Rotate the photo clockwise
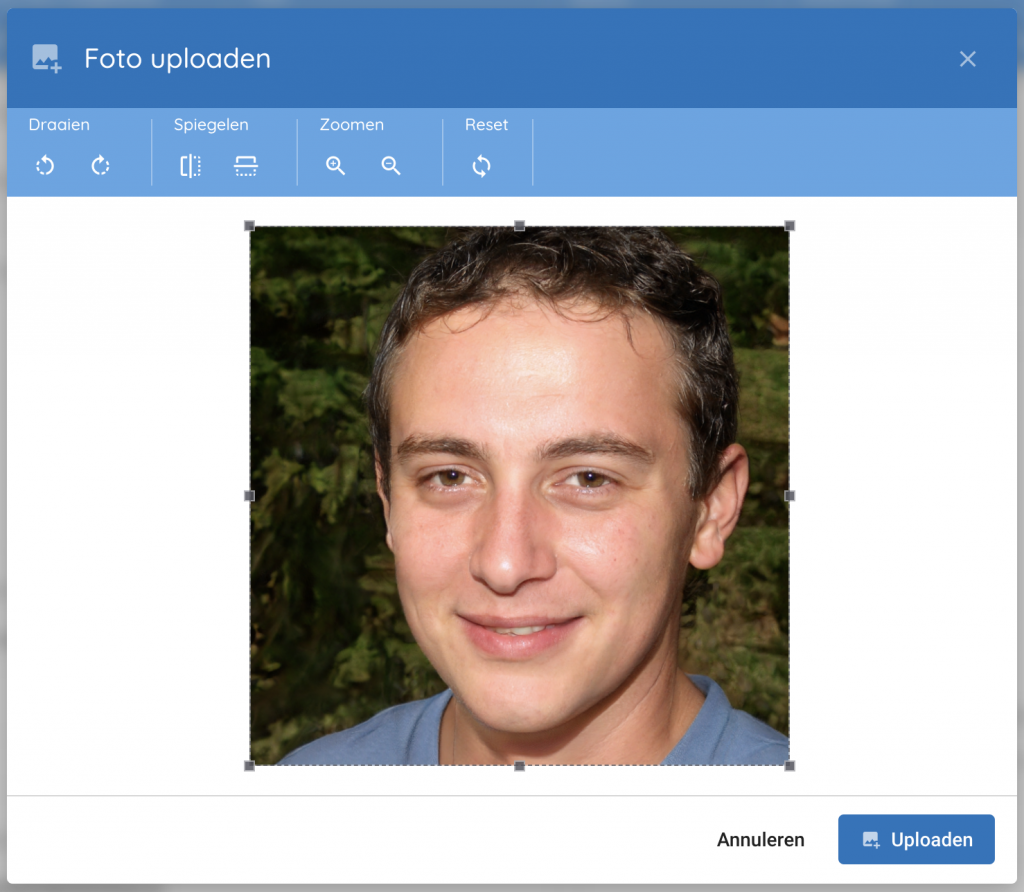1024x892 pixels. 100,166
